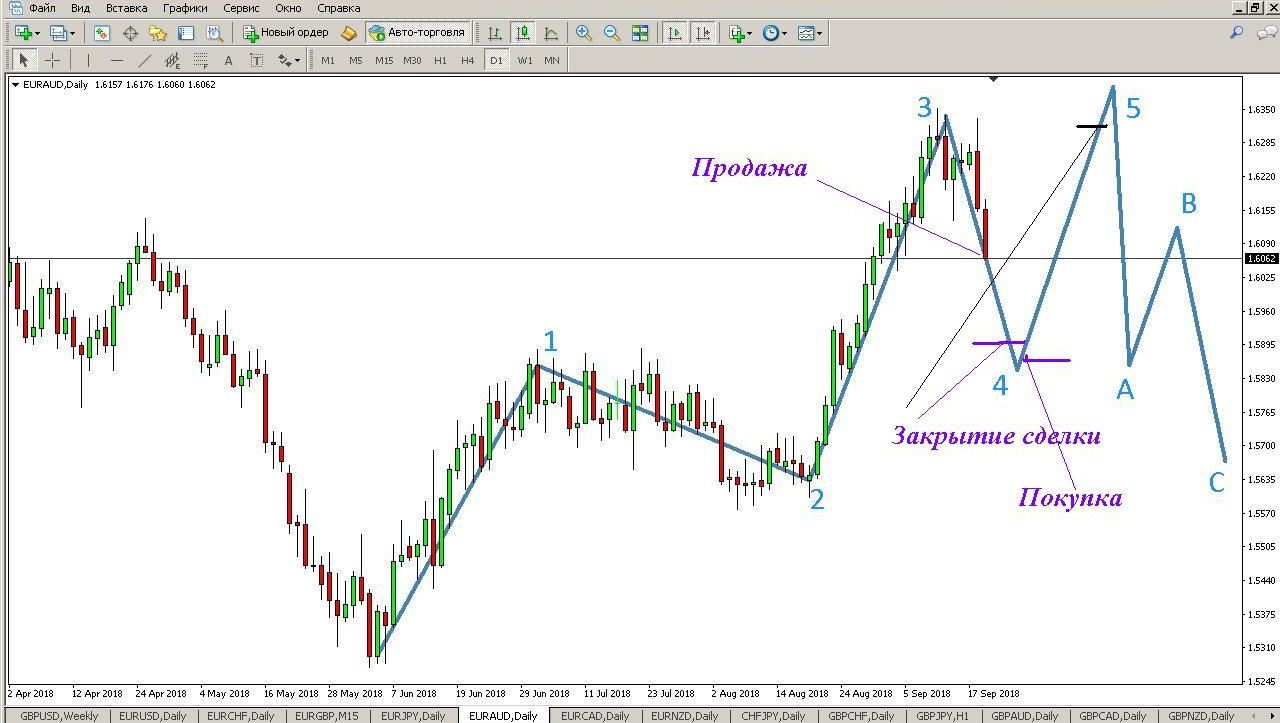Select the text 'A' drawing tool
This screenshot has height=723, width=1280.
pyautogui.click(x=228, y=60)
